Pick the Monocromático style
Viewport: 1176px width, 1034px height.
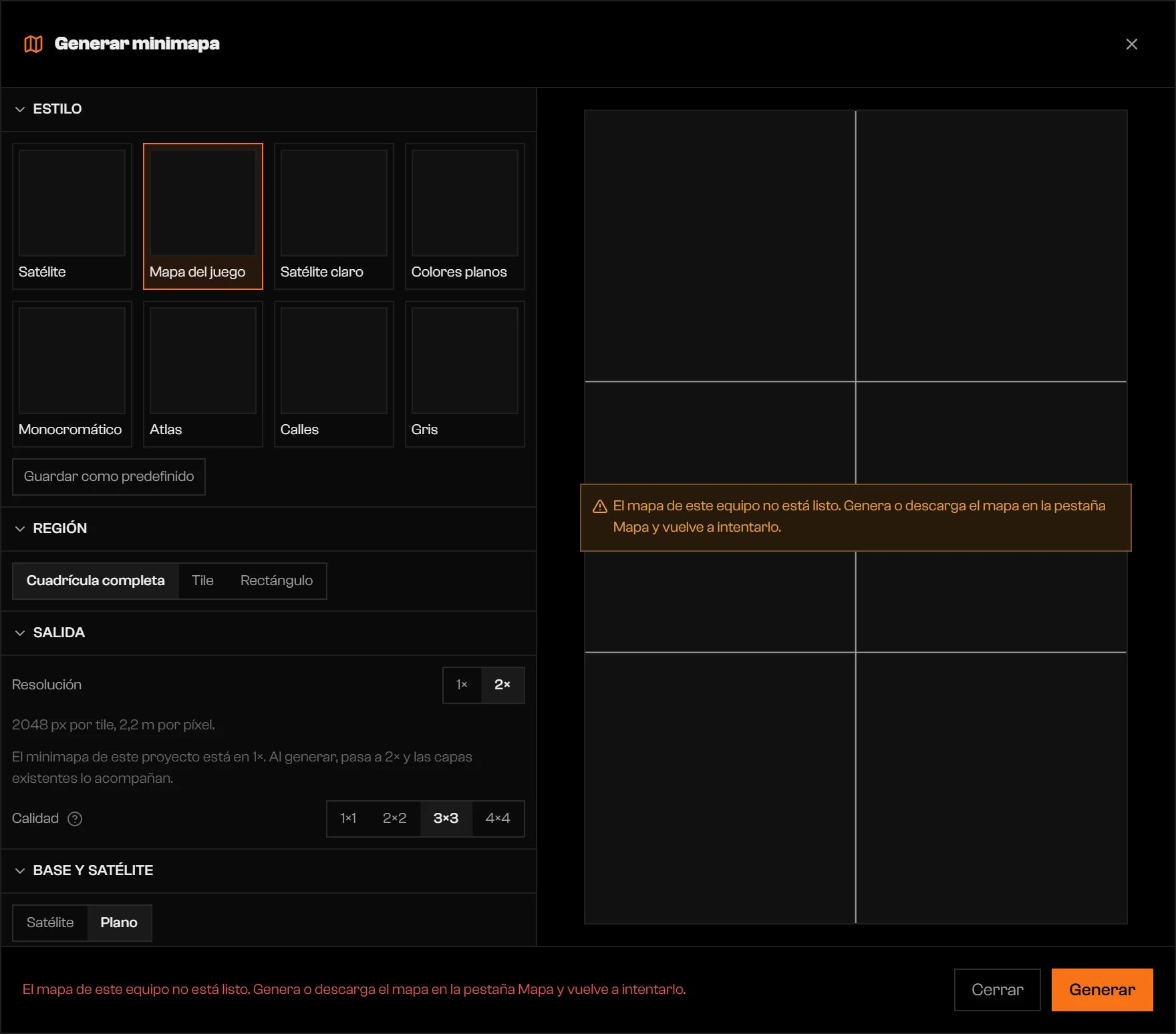click(x=72, y=374)
